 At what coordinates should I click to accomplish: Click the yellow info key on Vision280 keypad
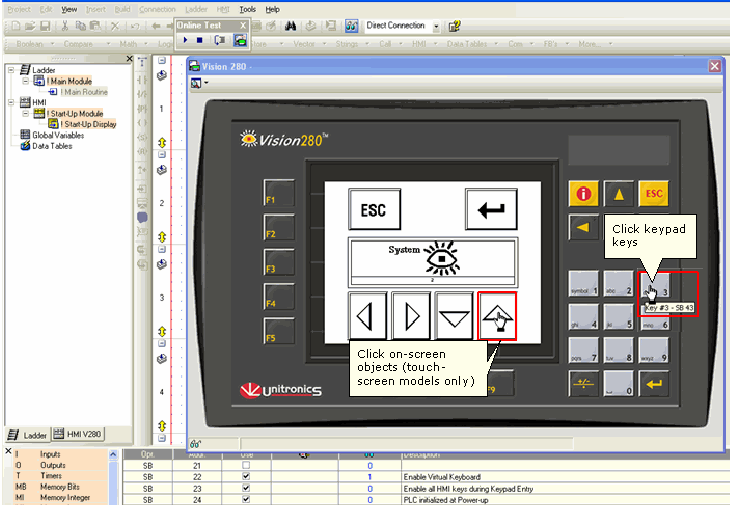[583, 193]
